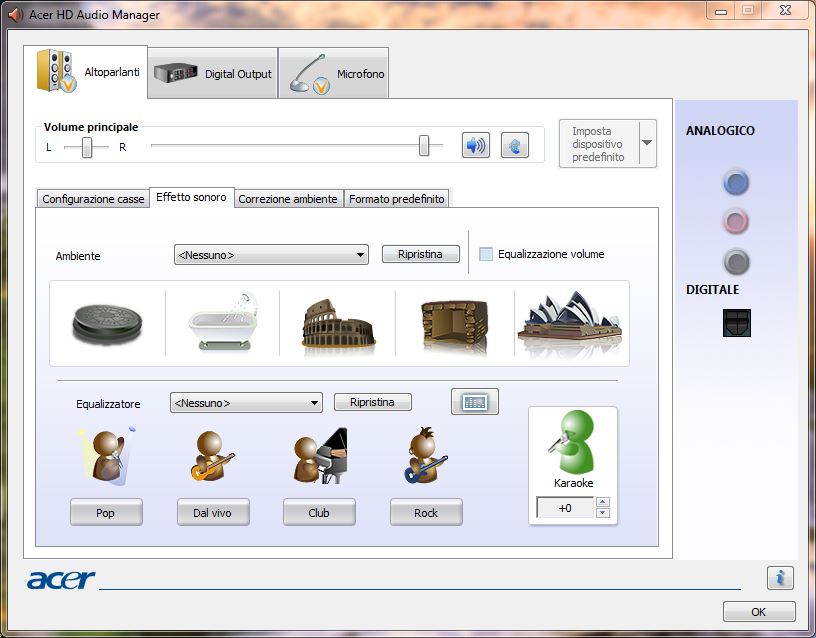Minimize the Audio Manager window

(x=721, y=11)
